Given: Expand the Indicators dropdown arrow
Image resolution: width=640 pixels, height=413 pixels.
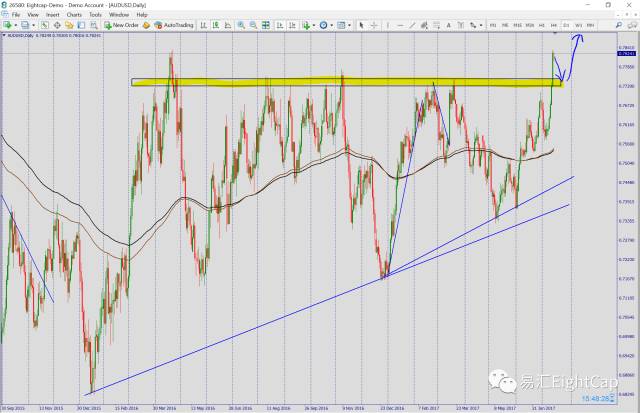Looking at the screenshot, I should [313, 25].
